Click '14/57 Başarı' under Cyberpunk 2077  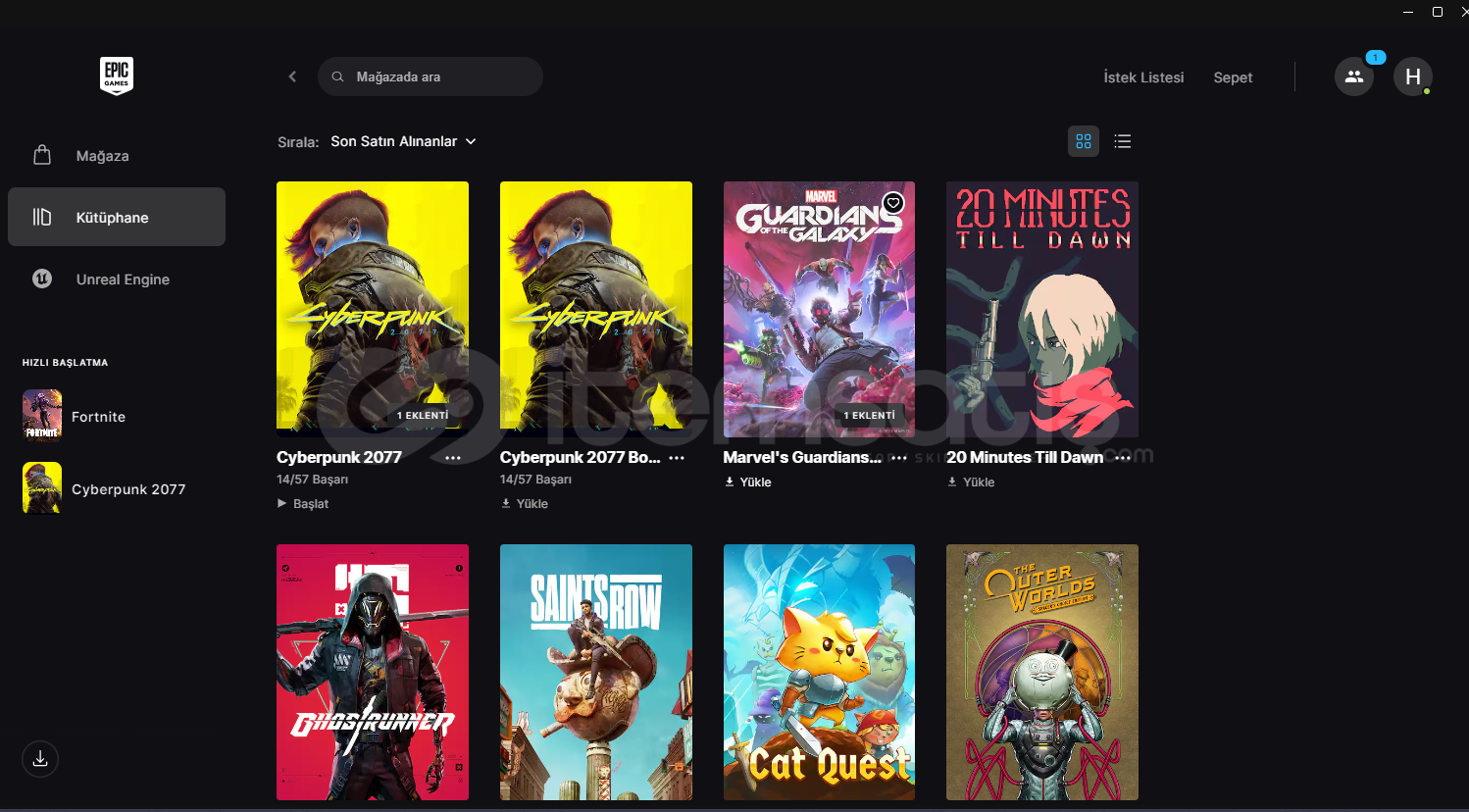(312, 480)
